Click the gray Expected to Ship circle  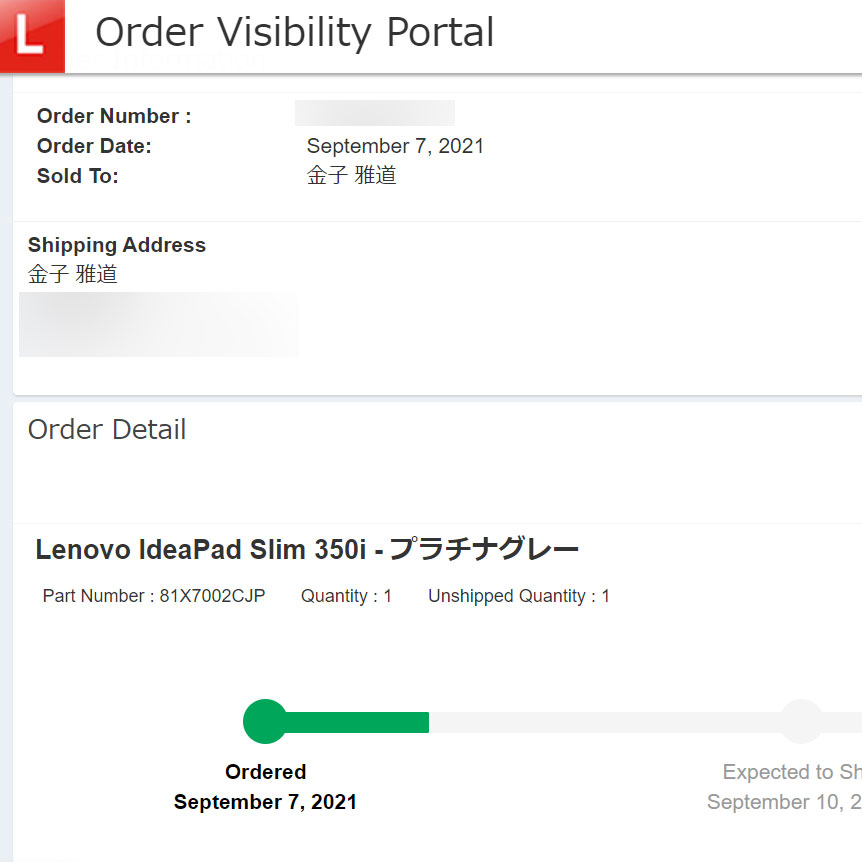click(x=801, y=721)
